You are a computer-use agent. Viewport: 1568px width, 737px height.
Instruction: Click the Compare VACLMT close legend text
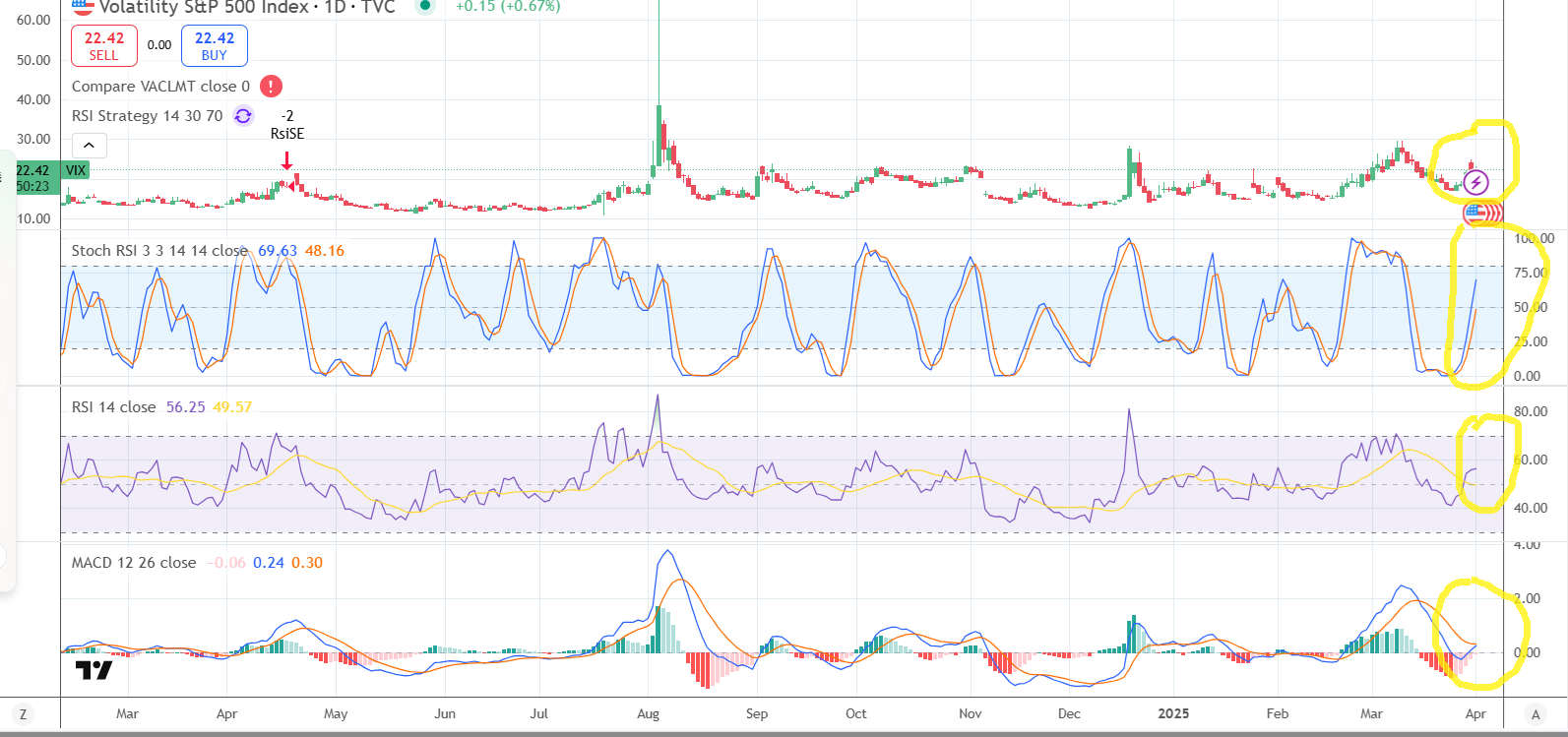tap(159, 87)
